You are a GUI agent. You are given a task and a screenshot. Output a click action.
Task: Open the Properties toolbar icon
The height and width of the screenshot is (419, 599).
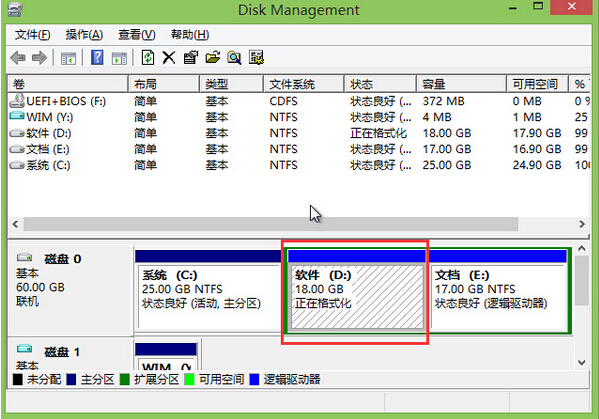[191, 58]
